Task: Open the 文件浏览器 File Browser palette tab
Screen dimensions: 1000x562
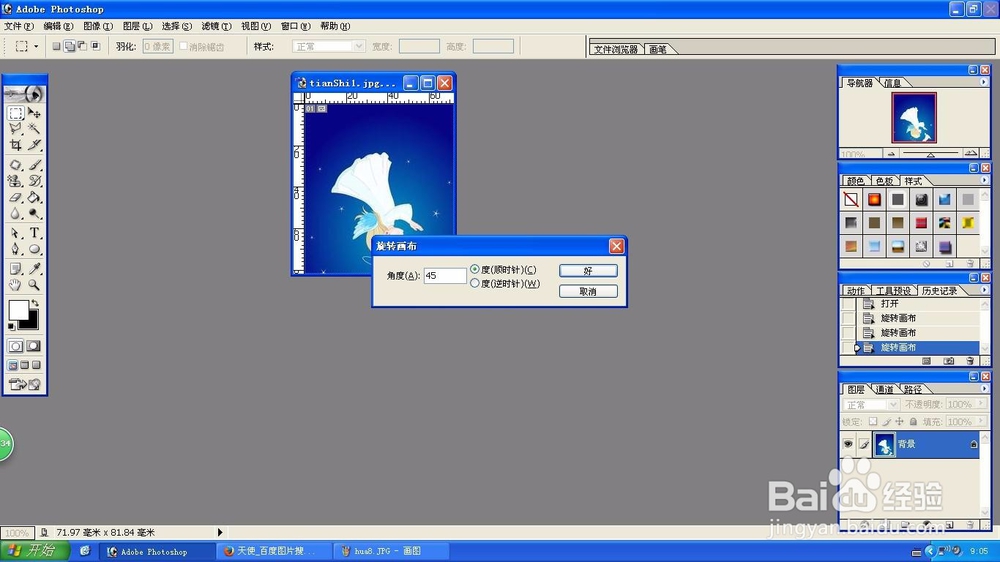Action: [615, 49]
